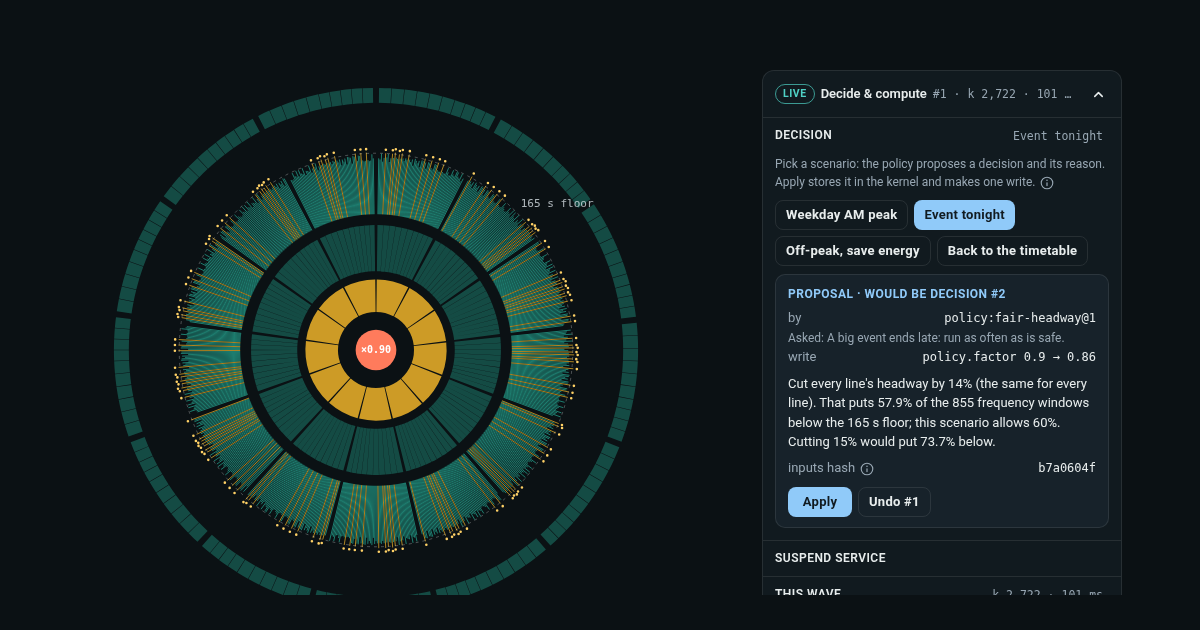This screenshot has width=1200, height=630.
Task: Select the Weekday AM peak scenario
Action: 841,215
